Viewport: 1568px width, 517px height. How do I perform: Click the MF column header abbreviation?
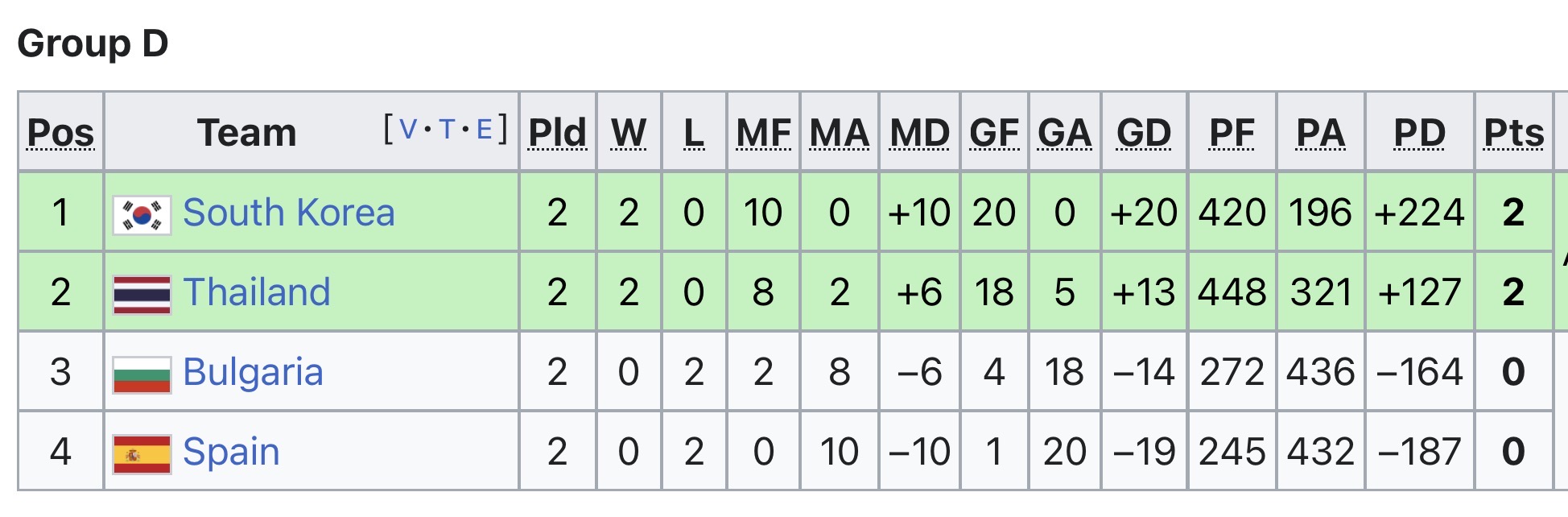(763, 133)
